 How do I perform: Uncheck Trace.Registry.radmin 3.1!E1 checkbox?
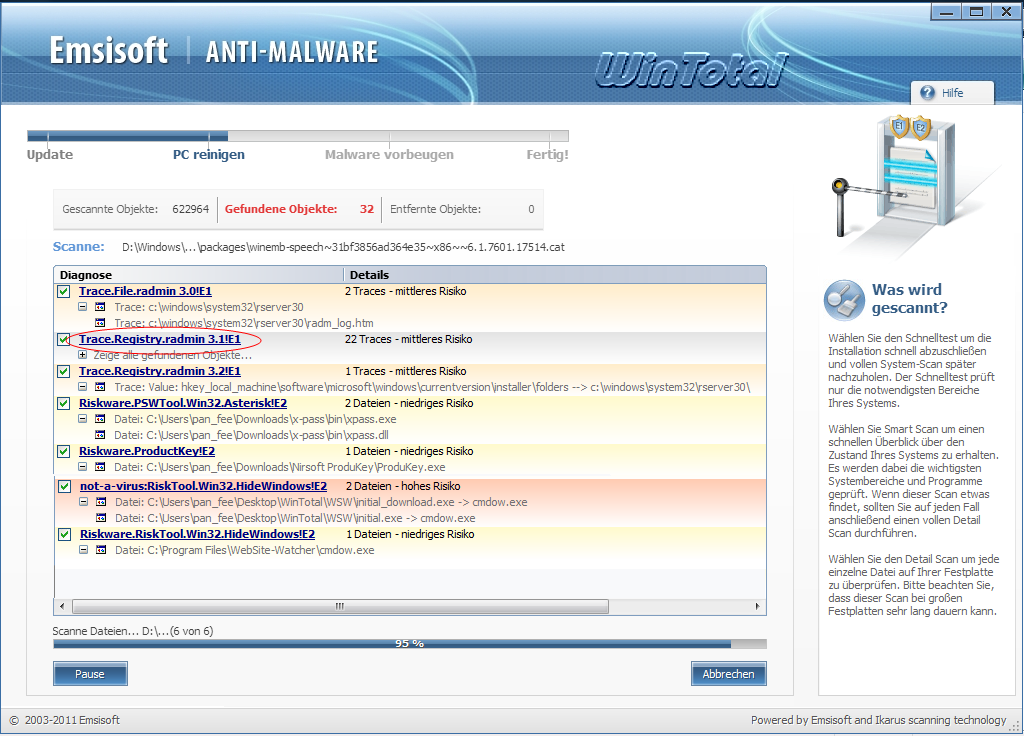point(63,340)
